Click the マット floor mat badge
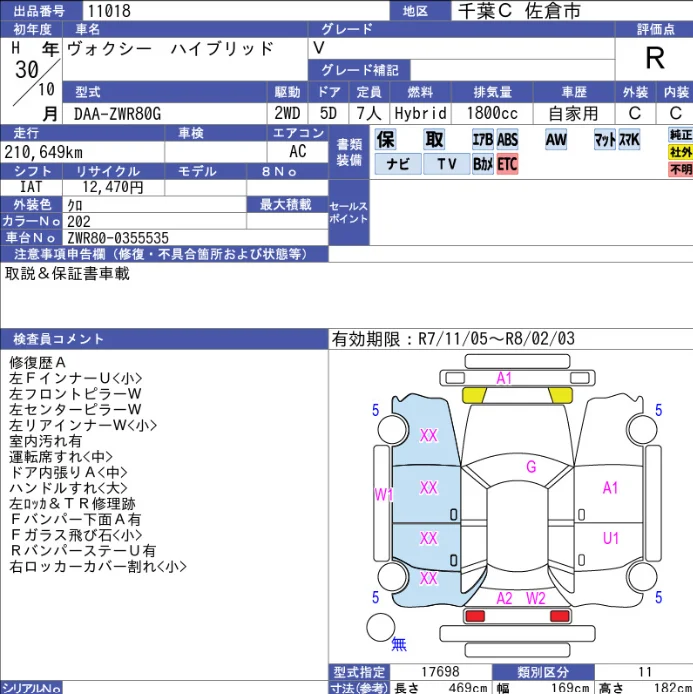Image resolution: width=693 pixels, height=694 pixels. (x=604, y=140)
